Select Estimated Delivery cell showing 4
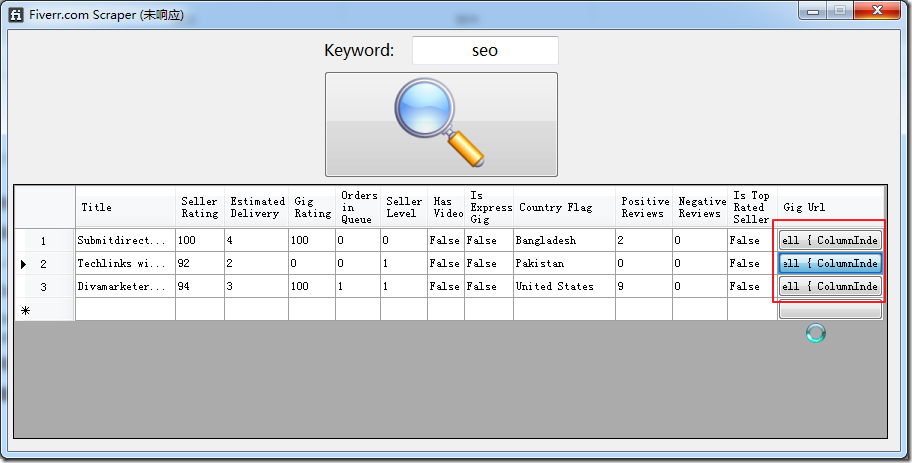Screen dimensions: 912x463 [256, 240]
